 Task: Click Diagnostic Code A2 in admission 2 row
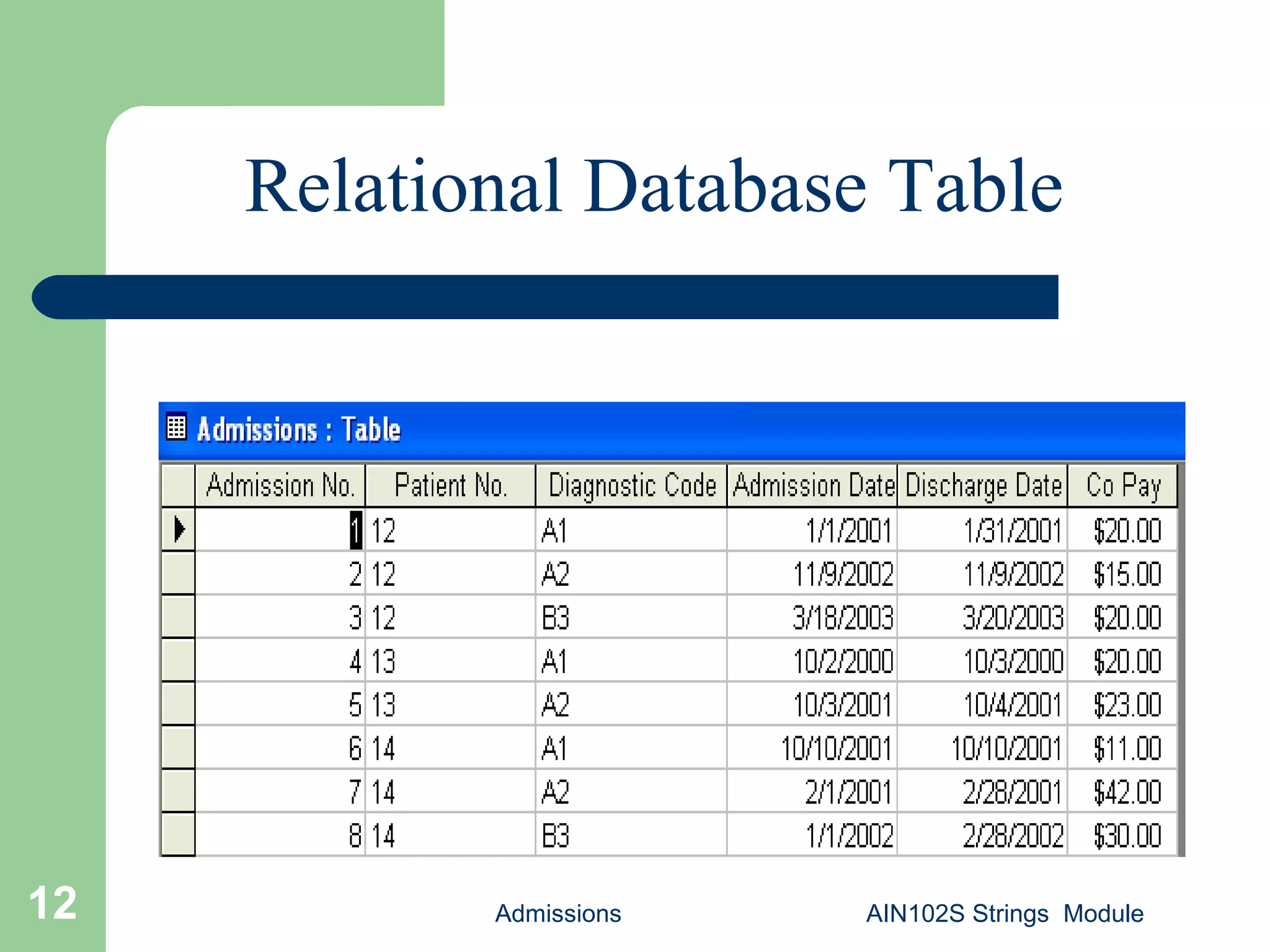(x=631, y=573)
